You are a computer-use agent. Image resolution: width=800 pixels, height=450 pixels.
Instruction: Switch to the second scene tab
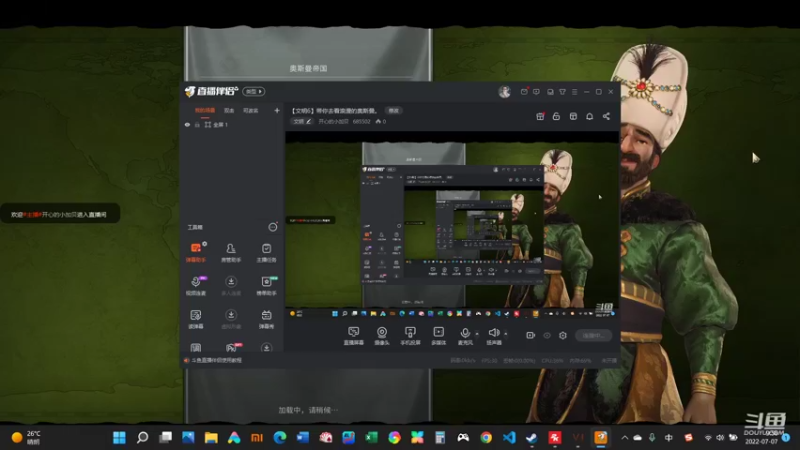pyautogui.click(x=229, y=110)
